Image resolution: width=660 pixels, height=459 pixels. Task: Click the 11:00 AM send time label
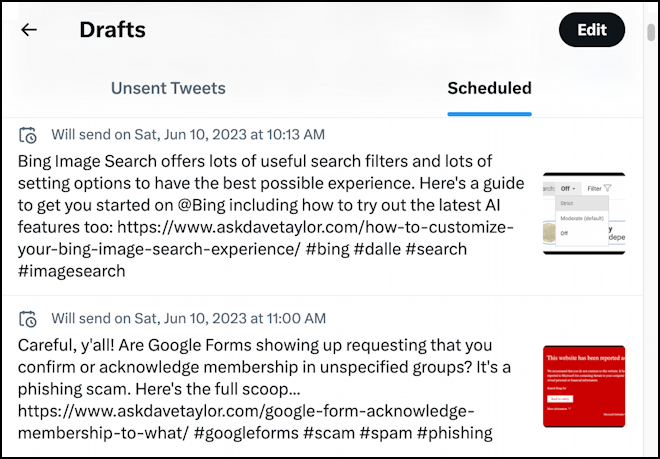(189, 318)
